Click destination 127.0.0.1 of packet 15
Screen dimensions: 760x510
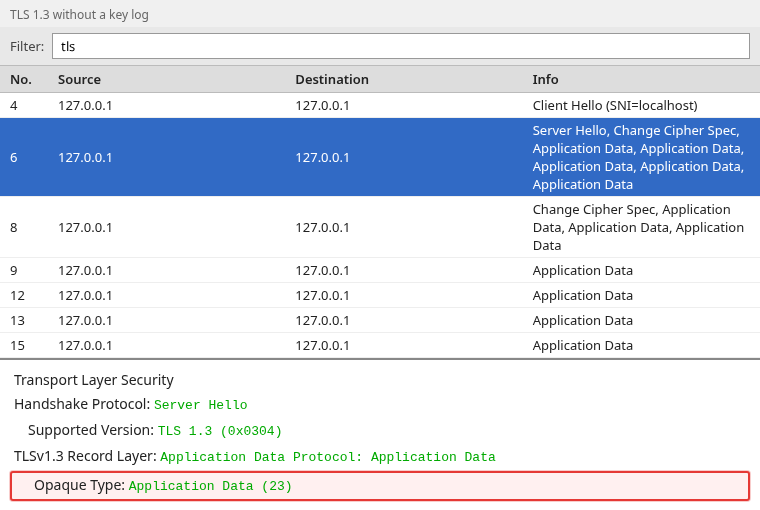coord(322,346)
